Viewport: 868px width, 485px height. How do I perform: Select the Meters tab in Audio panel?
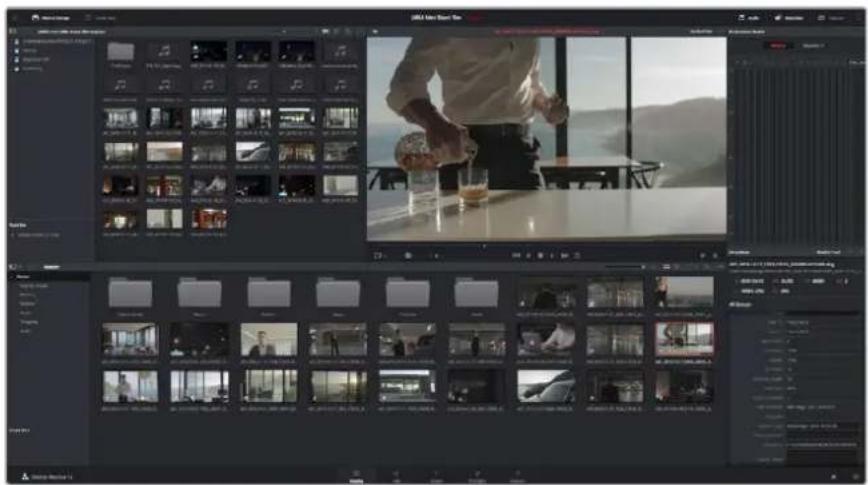pos(778,45)
